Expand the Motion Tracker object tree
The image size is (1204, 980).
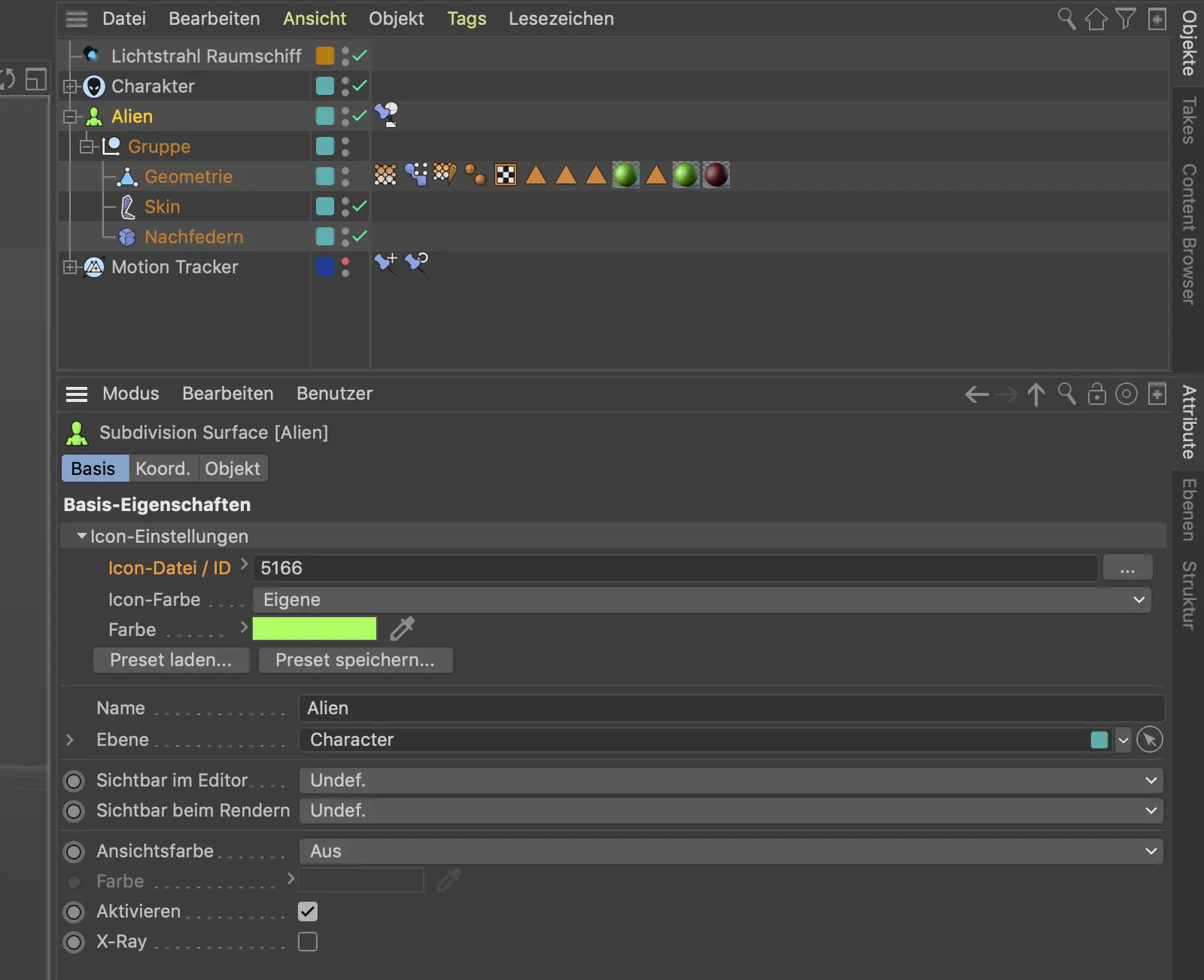tap(70, 267)
